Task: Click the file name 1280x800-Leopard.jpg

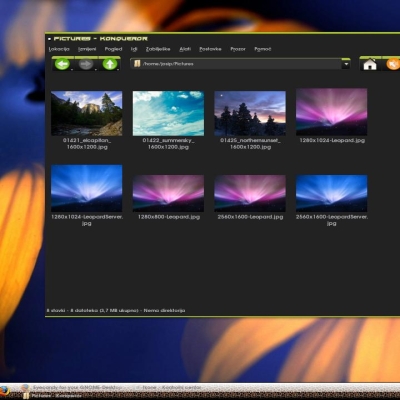Action: 169,217
